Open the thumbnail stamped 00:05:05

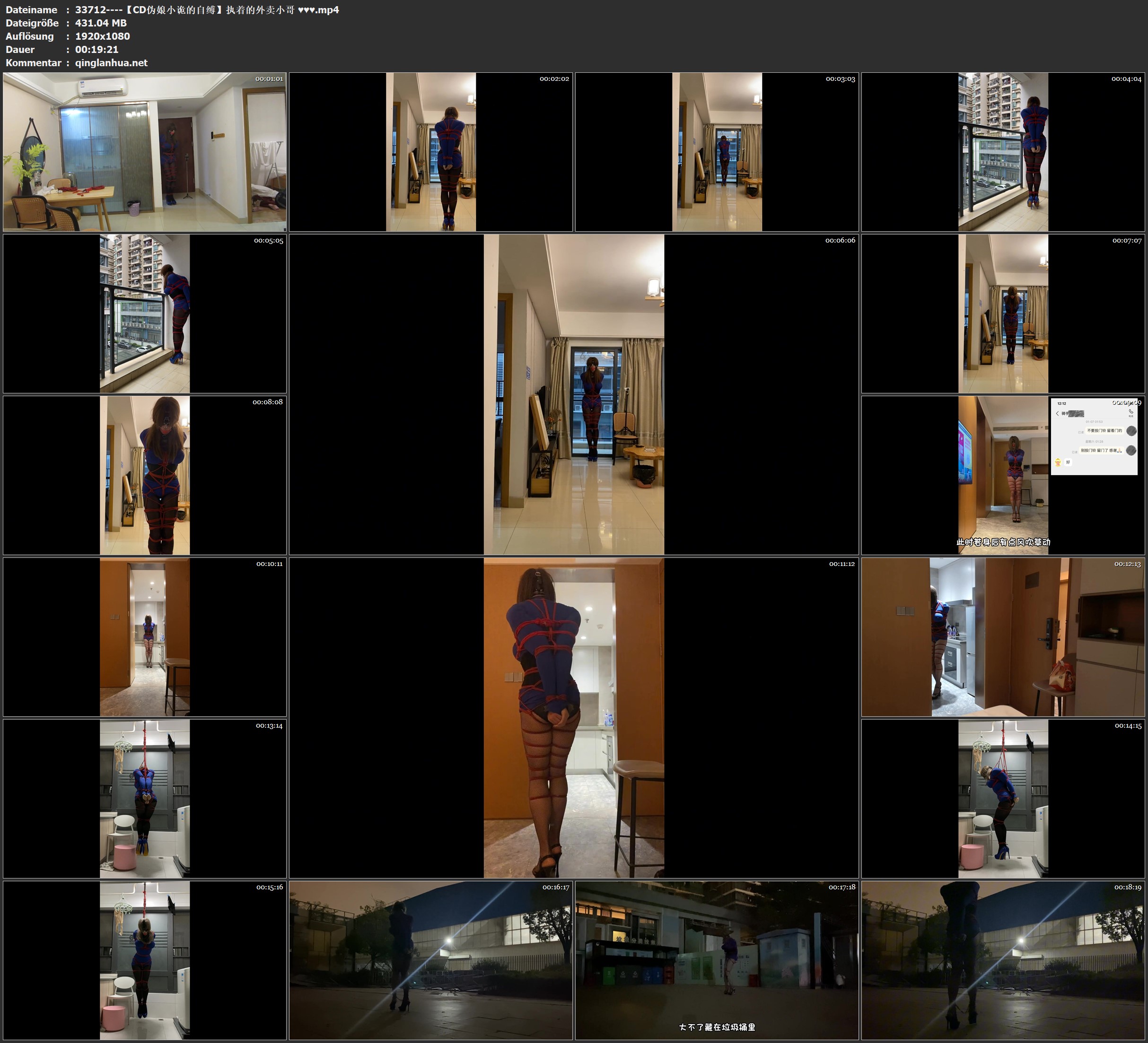click(x=145, y=313)
